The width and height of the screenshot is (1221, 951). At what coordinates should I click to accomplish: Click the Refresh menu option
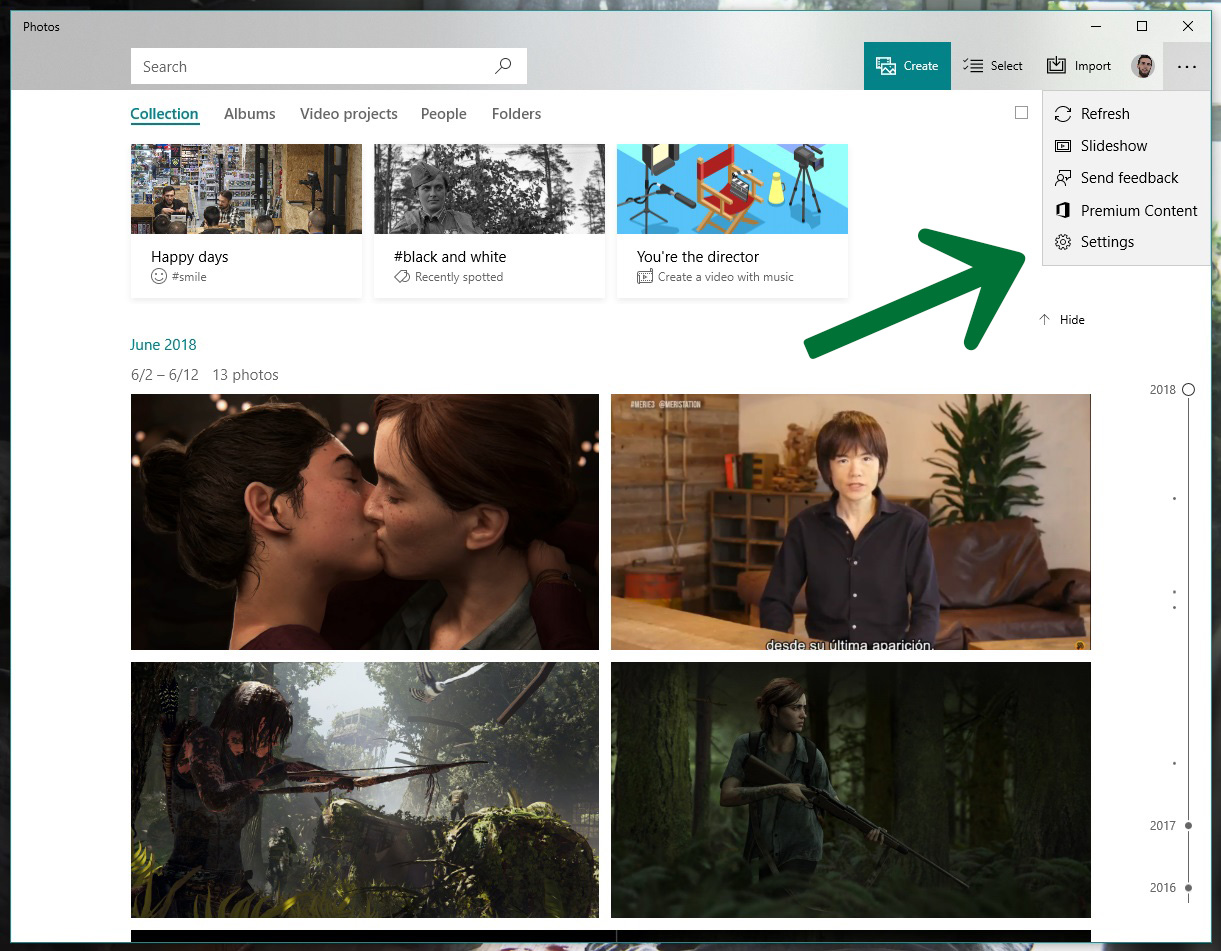(1104, 114)
